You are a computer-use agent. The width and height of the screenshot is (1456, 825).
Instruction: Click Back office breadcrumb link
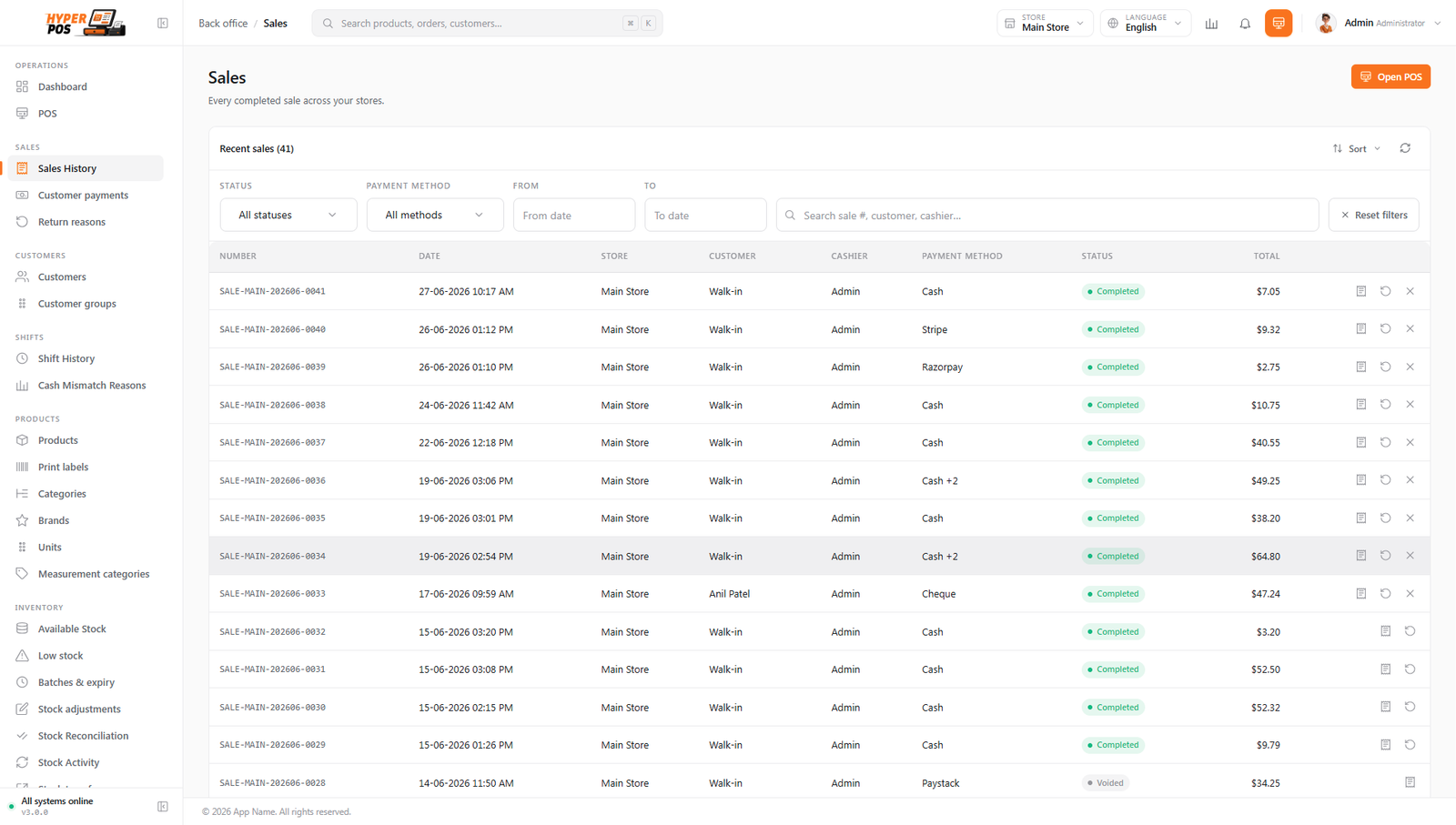(x=223, y=24)
